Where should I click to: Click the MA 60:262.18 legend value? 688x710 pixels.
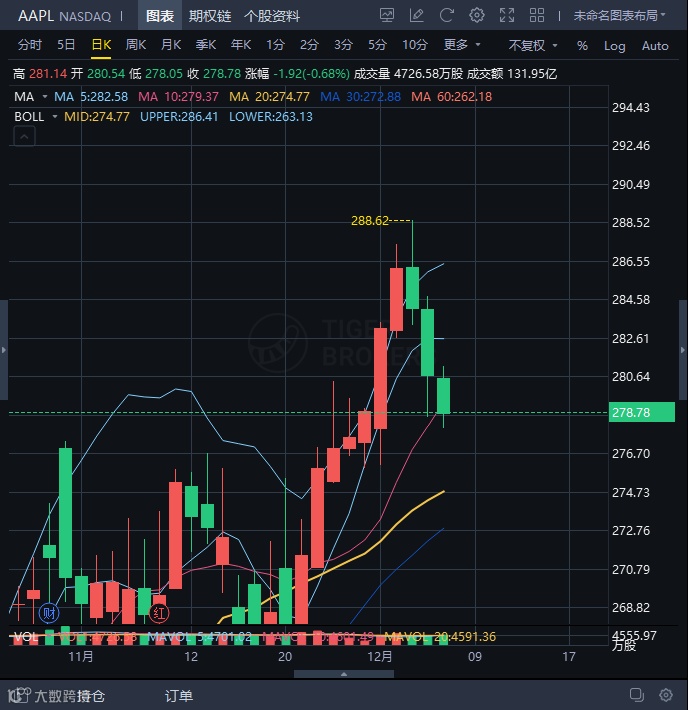[452, 96]
